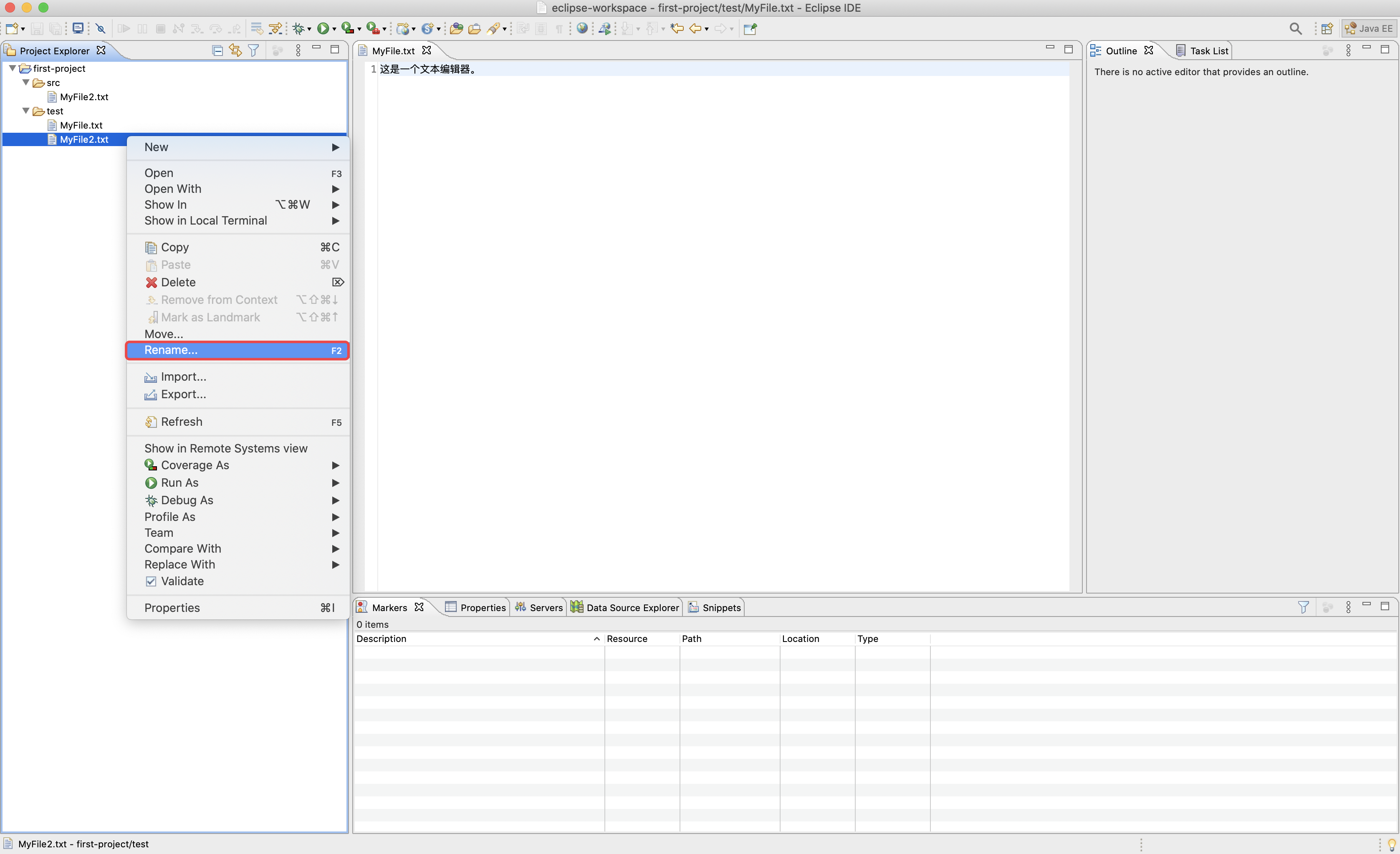
Task: Collapse the src folder triangle
Action: (x=25, y=82)
